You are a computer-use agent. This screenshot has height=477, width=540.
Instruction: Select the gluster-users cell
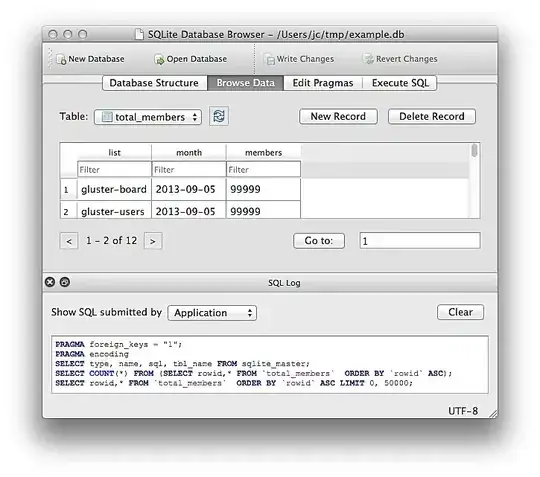pyautogui.click(x=114, y=209)
